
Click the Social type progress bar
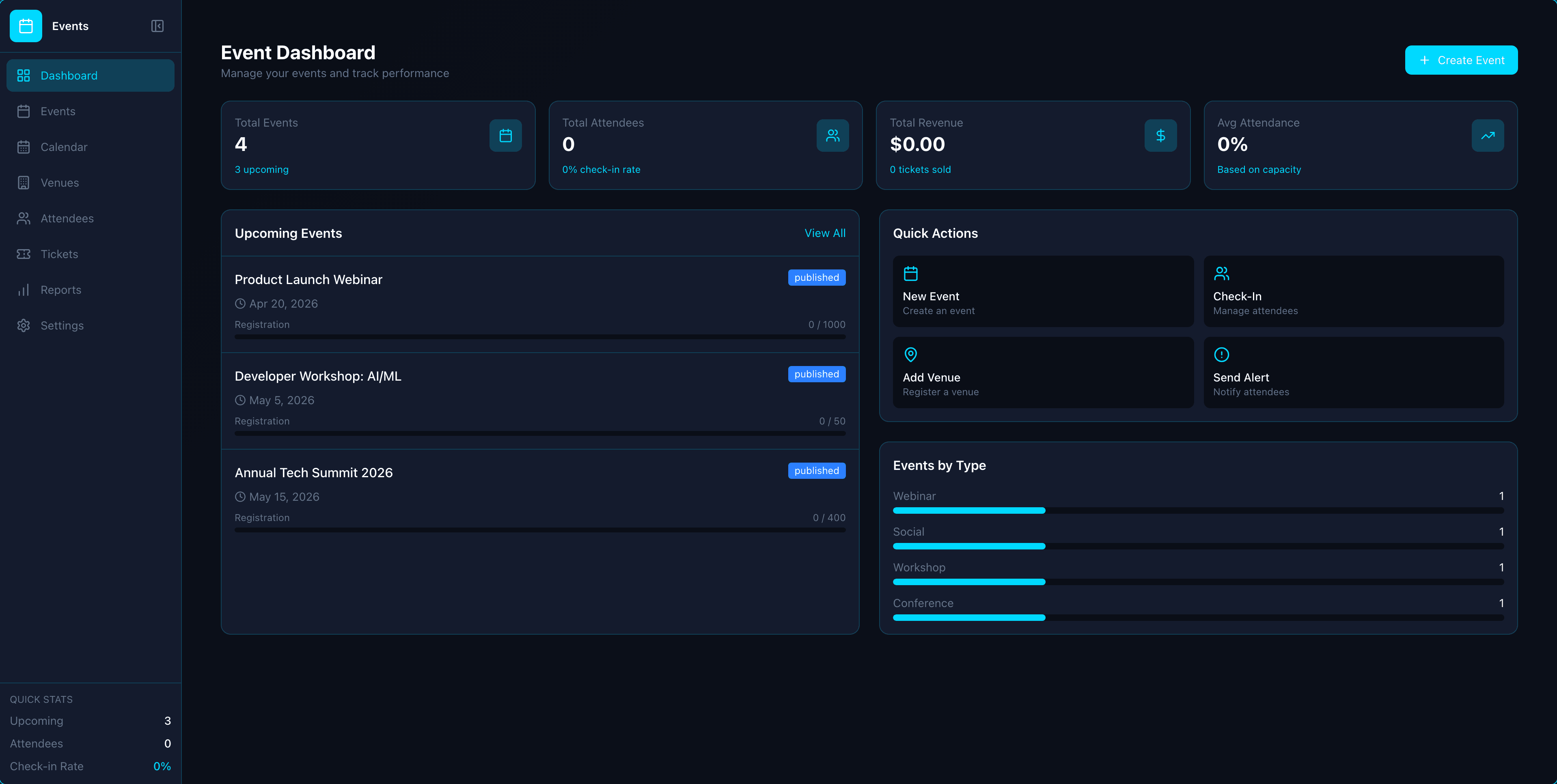tap(1199, 547)
